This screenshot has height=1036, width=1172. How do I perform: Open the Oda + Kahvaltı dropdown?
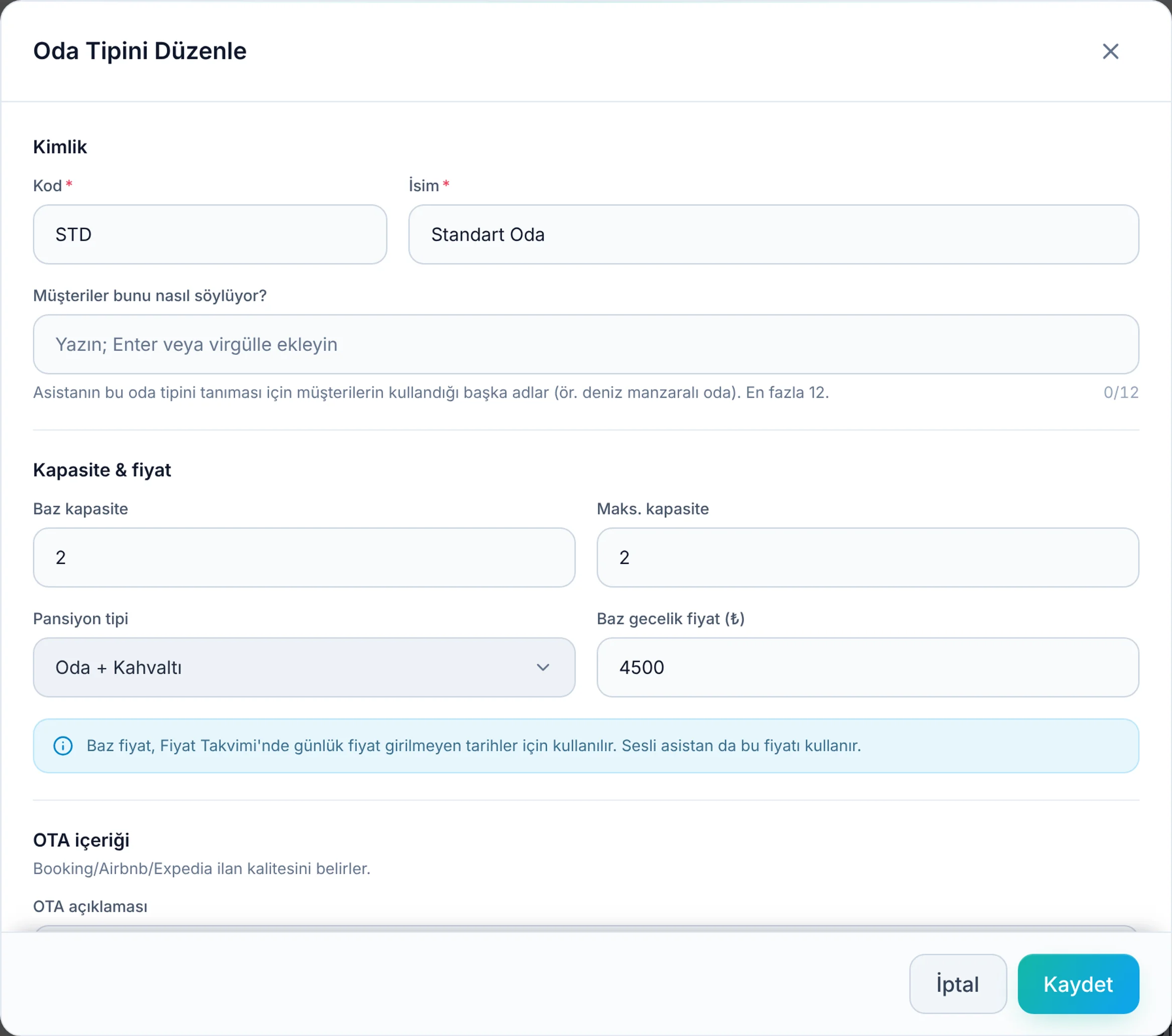tap(304, 667)
